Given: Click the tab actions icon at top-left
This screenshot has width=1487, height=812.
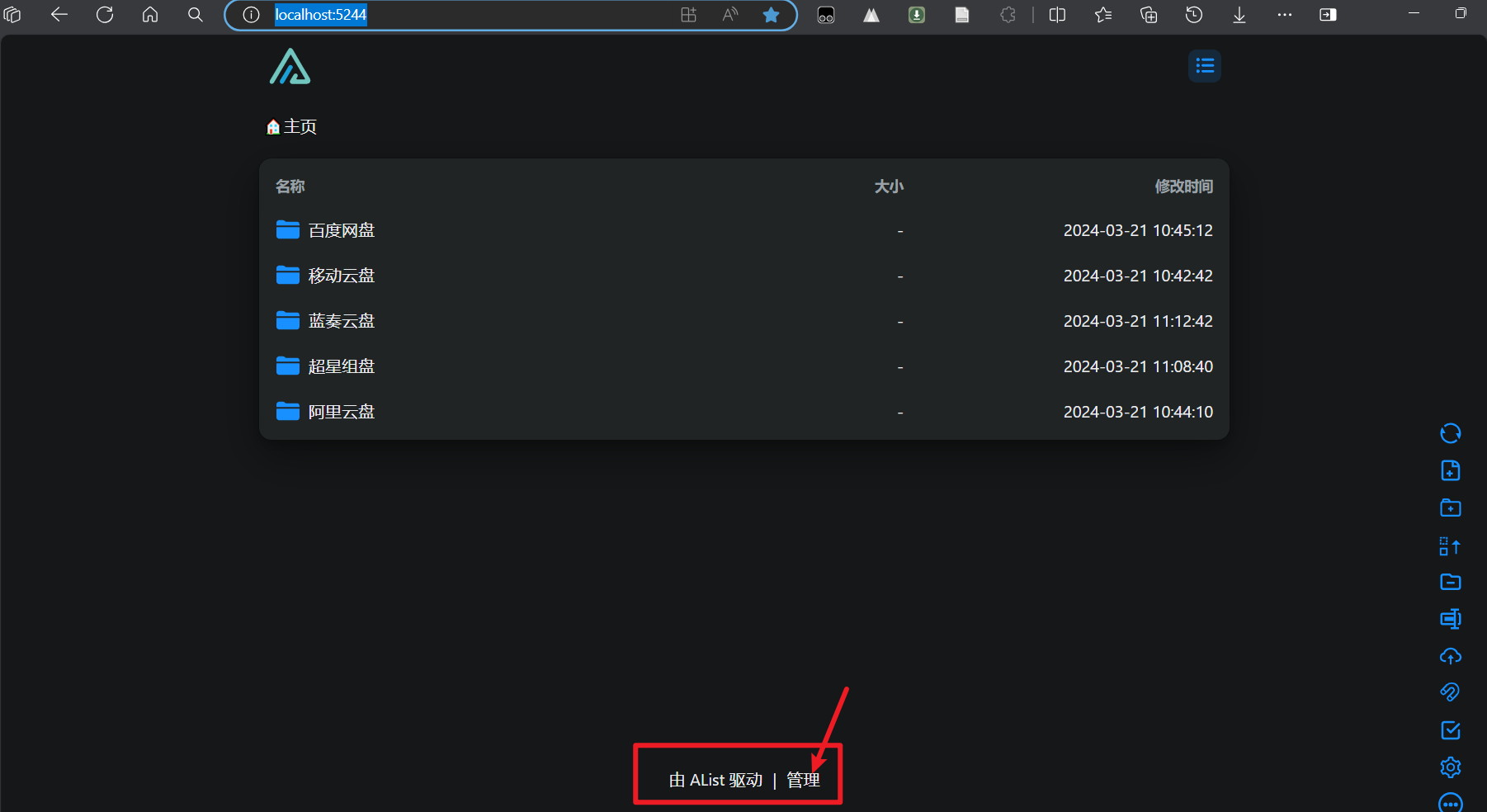Looking at the screenshot, I should click(12, 15).
